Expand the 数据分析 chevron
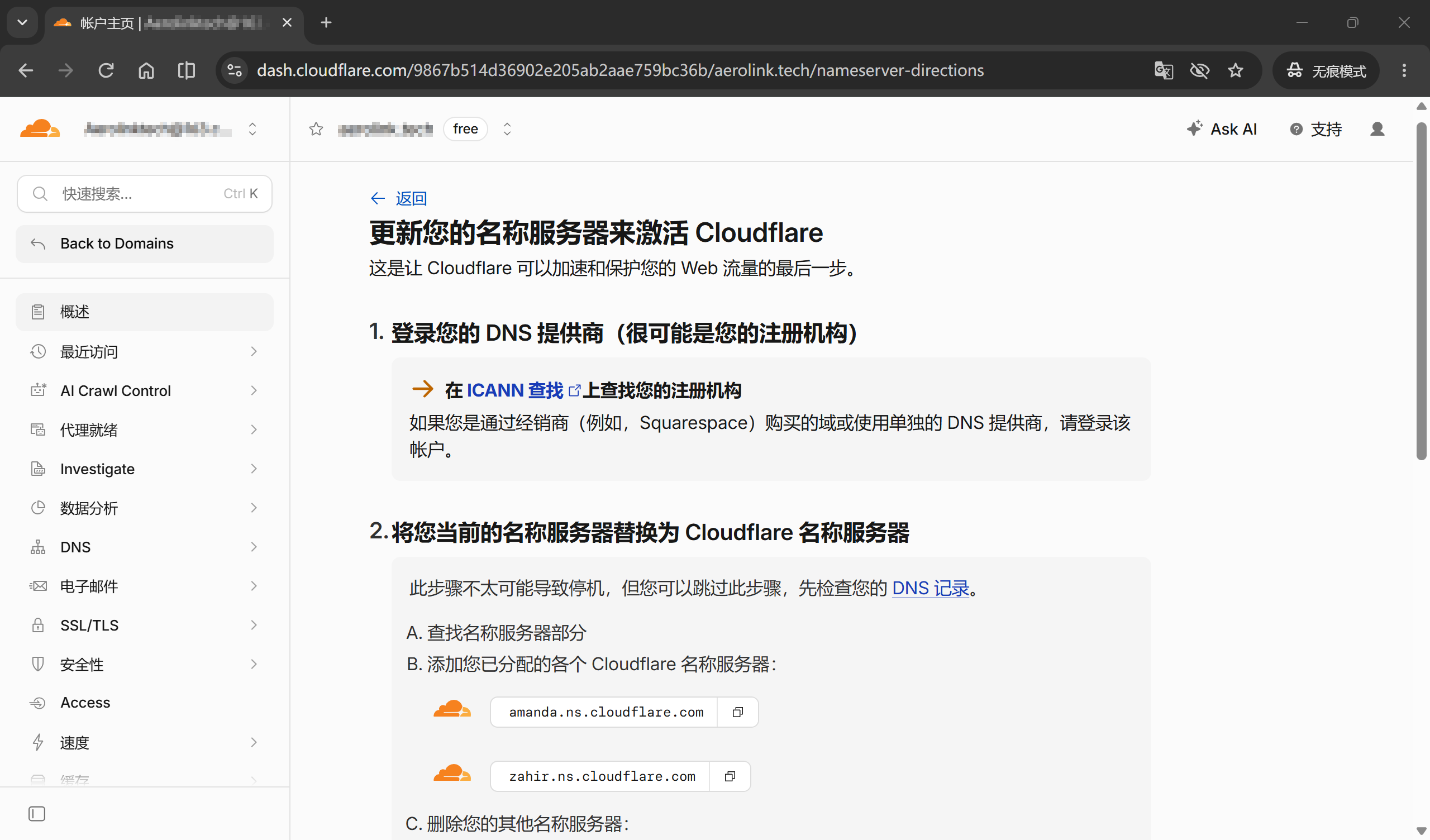This screenshot has width=1430, height=840. (254, 508)
